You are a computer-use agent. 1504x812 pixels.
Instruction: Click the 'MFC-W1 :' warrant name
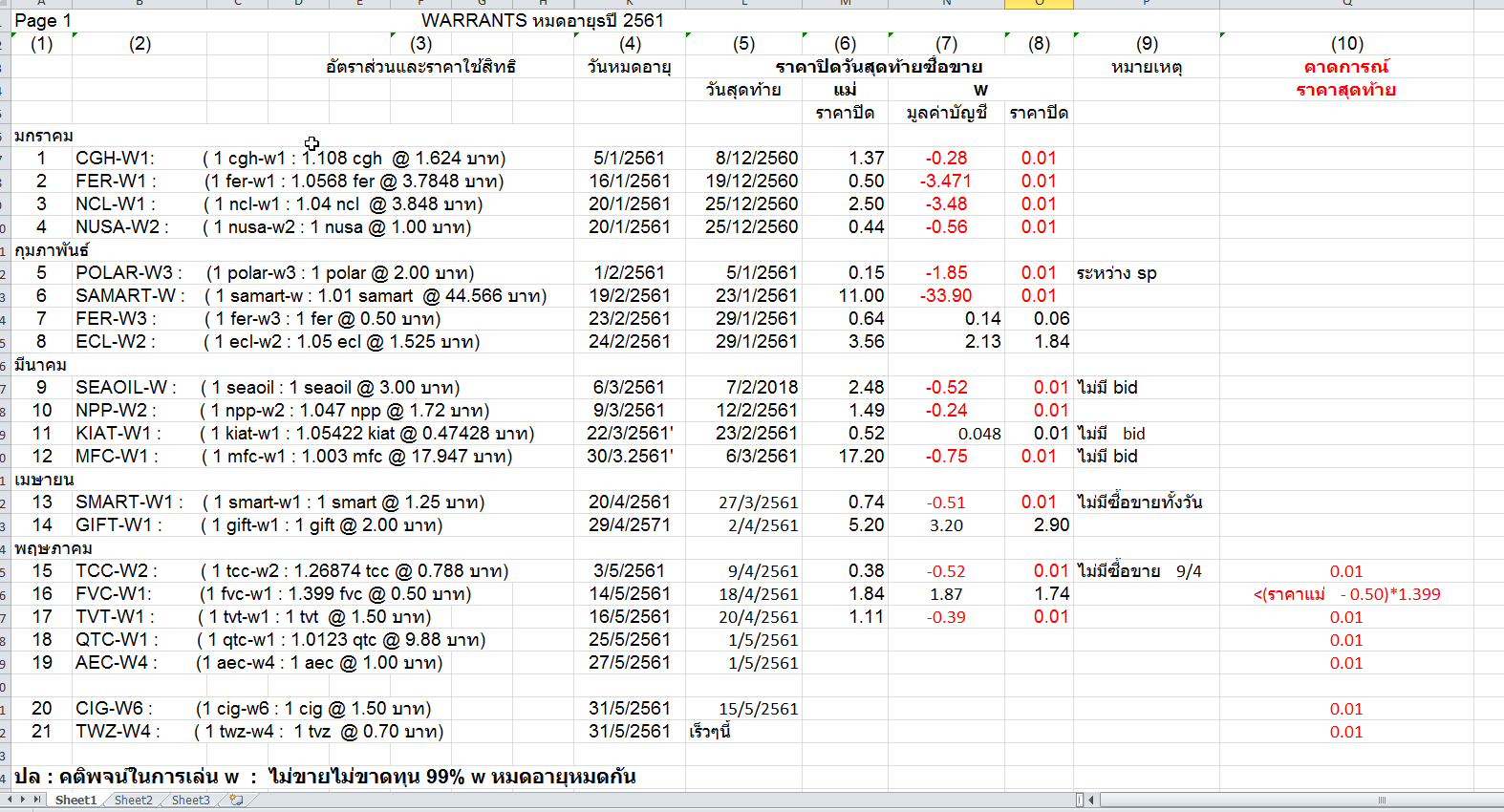[117, 456]
